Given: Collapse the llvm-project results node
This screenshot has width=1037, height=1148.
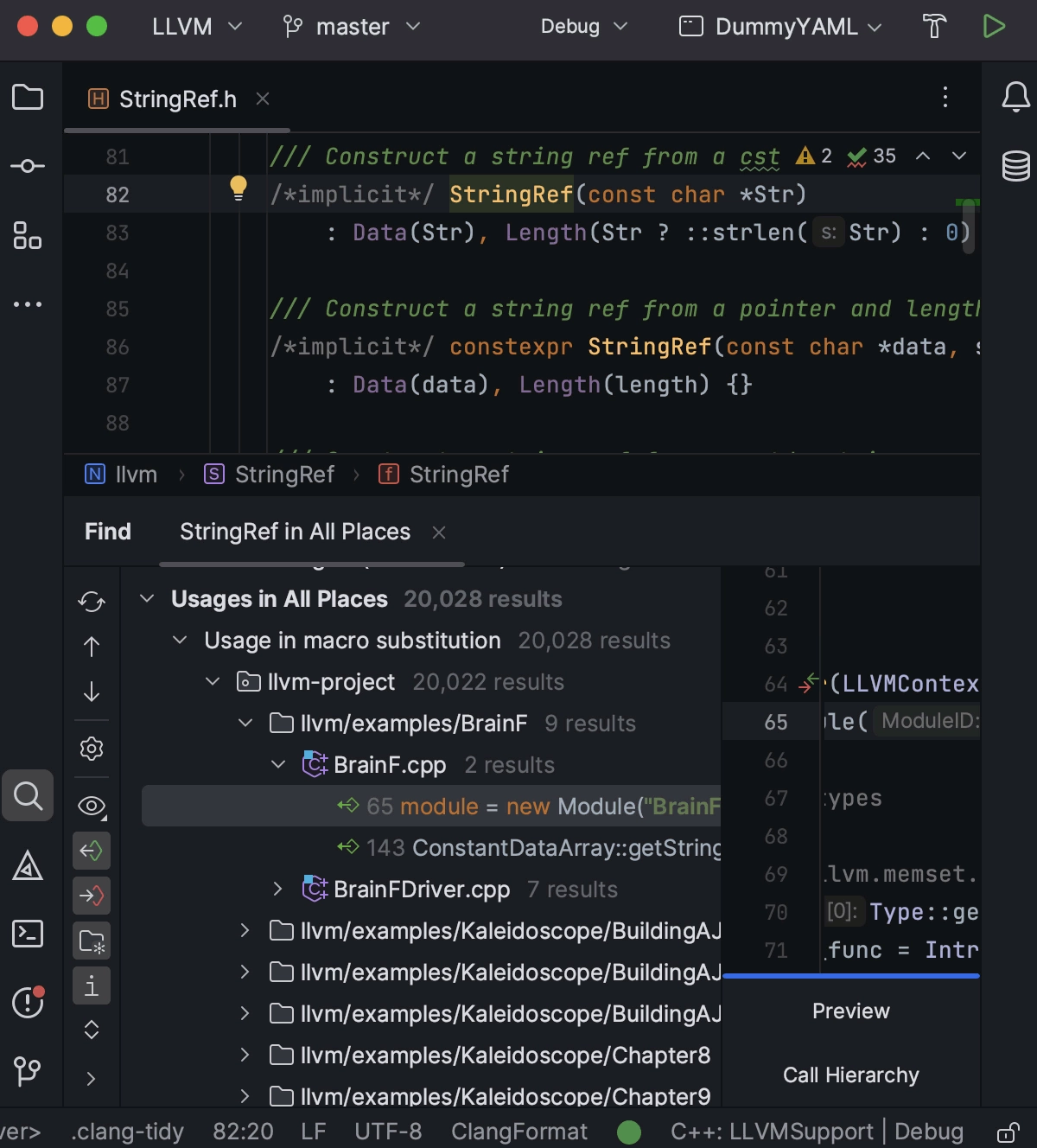Looking at the screenshot, I should point(213,682).
